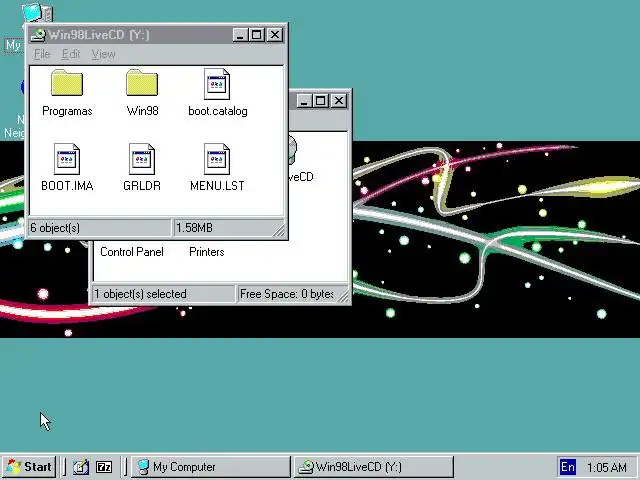640x480 pixels.
Task: Select the boot.catalog file icon
Action: pos(217,84)
